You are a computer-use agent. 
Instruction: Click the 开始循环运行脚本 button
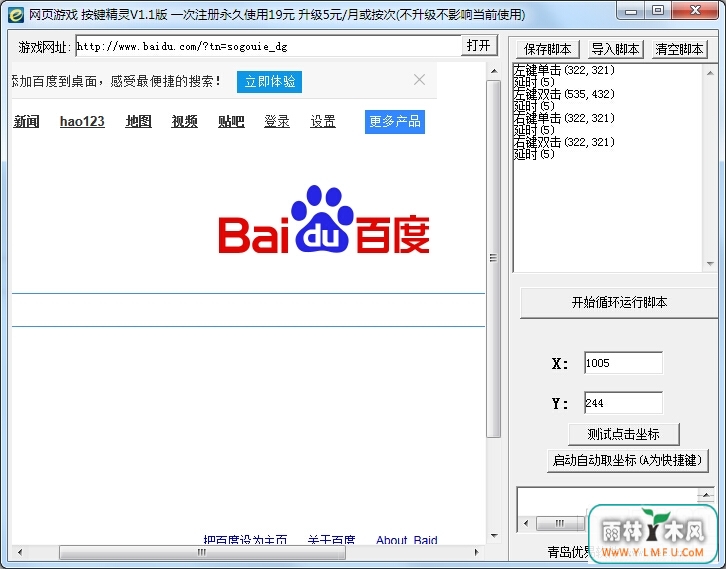619,303
